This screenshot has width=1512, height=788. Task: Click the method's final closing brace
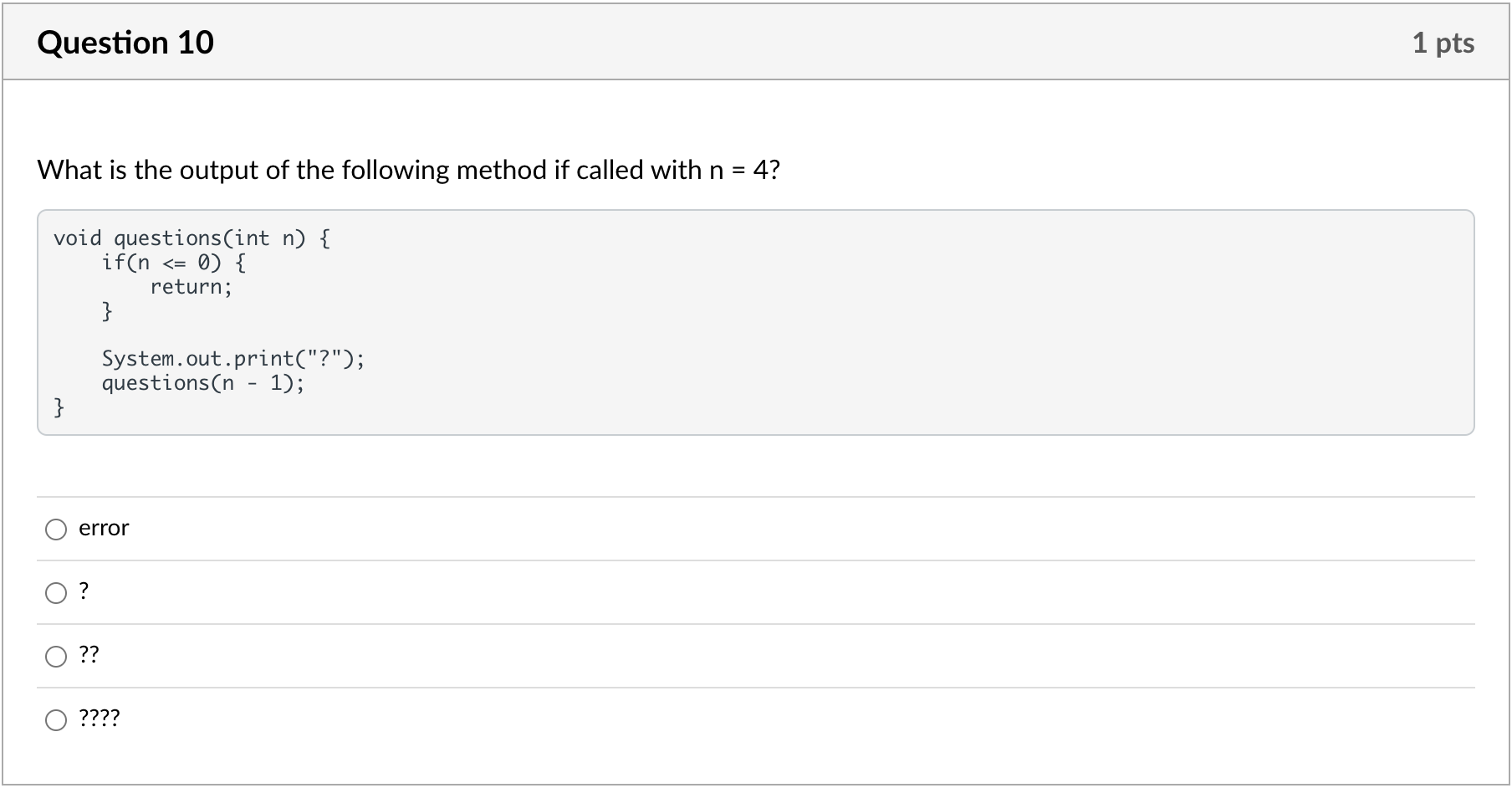click(59, 407)
